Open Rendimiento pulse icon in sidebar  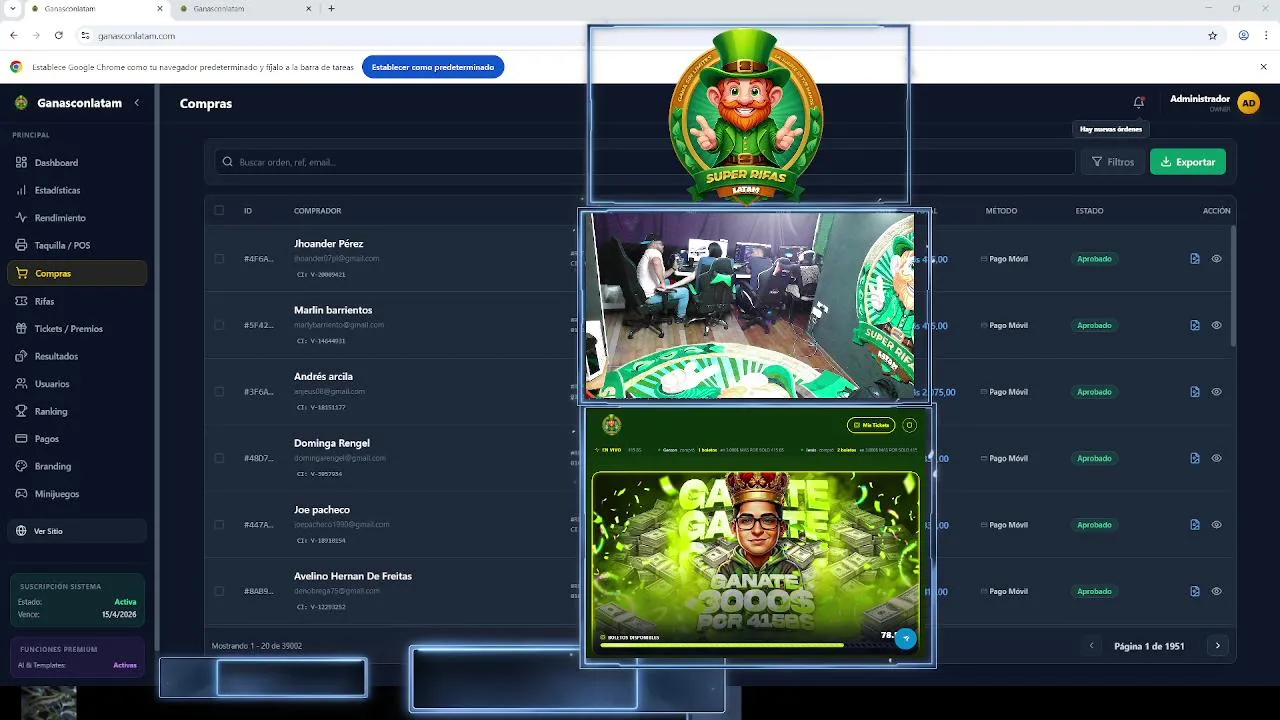click(22, 217)
